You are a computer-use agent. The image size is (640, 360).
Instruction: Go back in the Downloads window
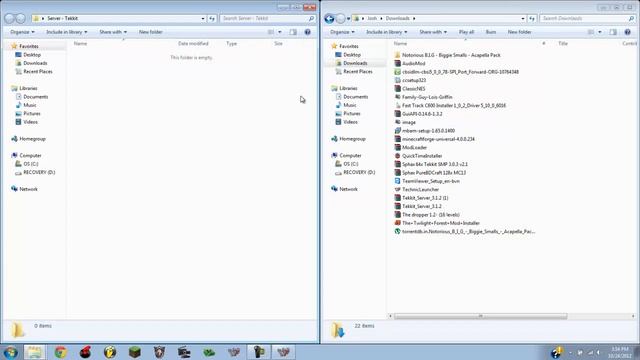329,18
